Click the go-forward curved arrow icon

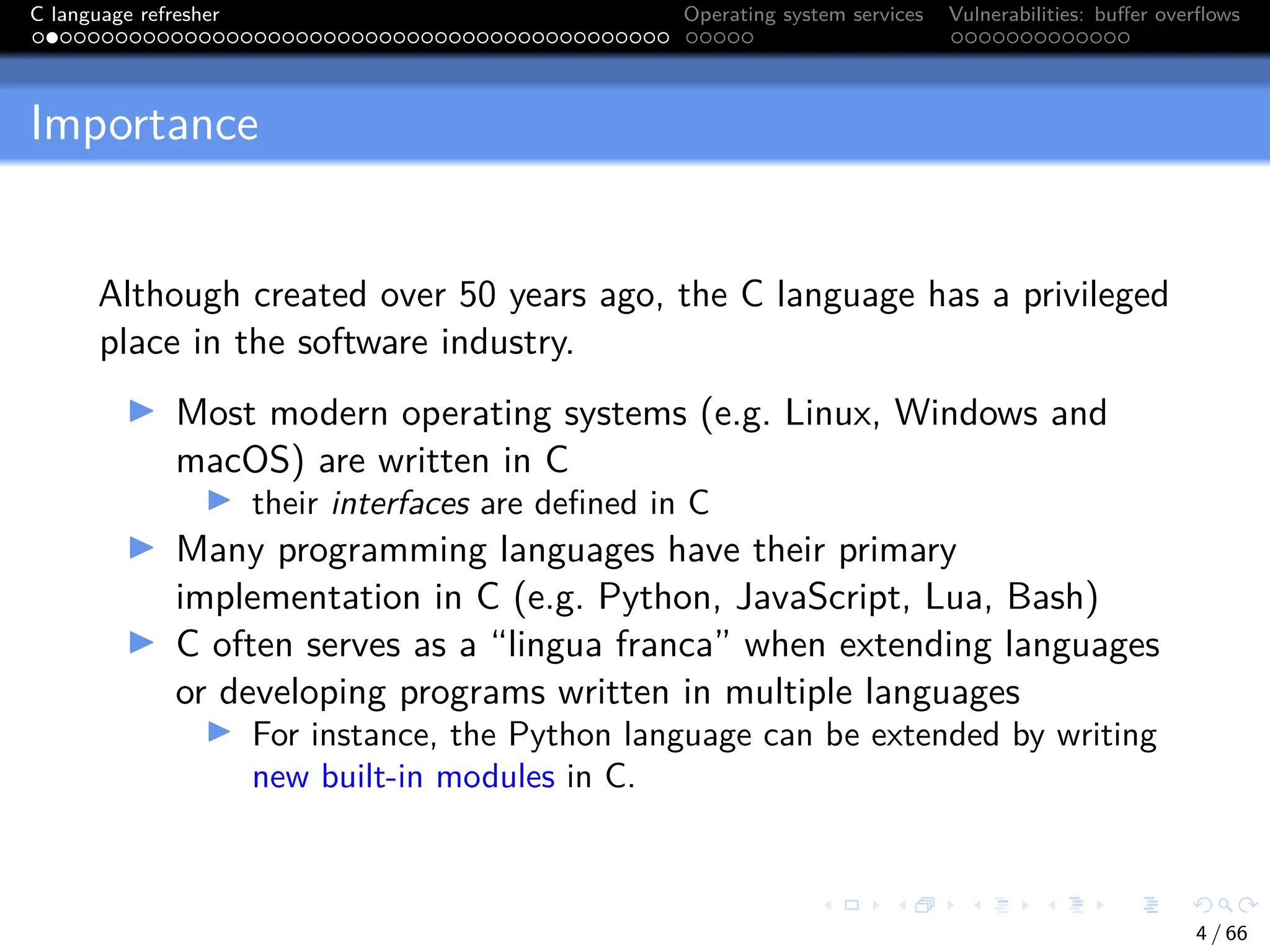pos(1248,906)
